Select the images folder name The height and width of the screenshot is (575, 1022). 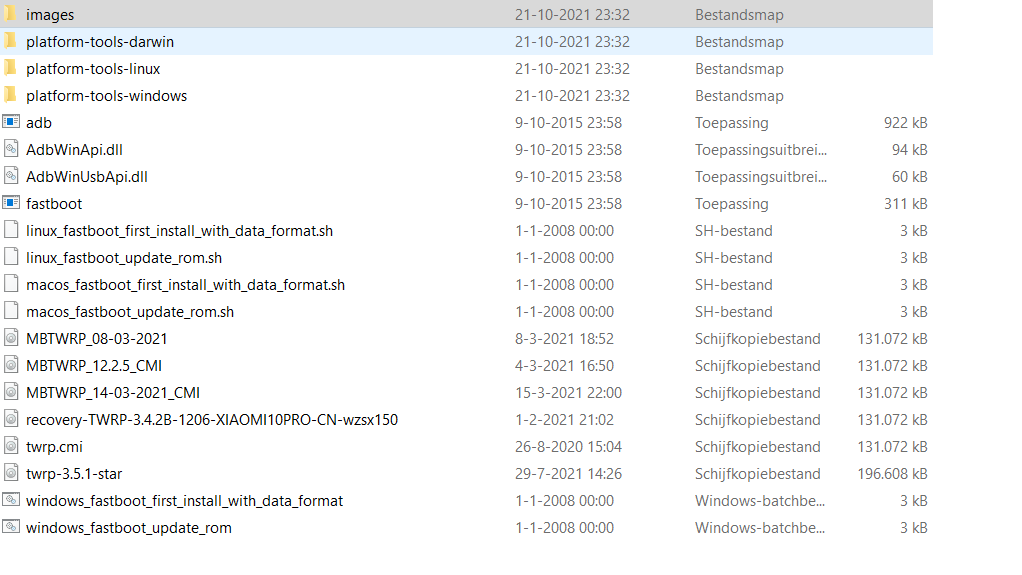click(x=50, y=14)
